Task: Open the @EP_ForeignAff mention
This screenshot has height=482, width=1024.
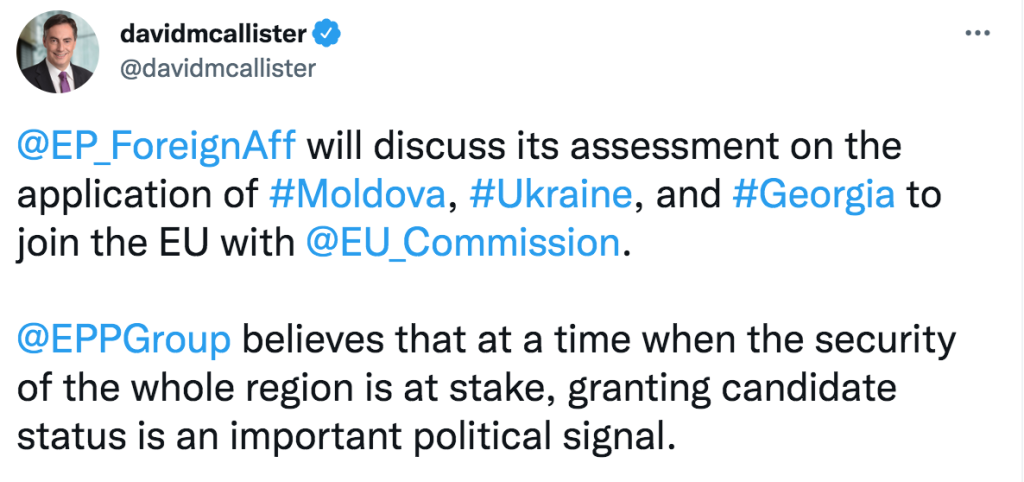Action: pyautogui.click(x=156, y=146)
